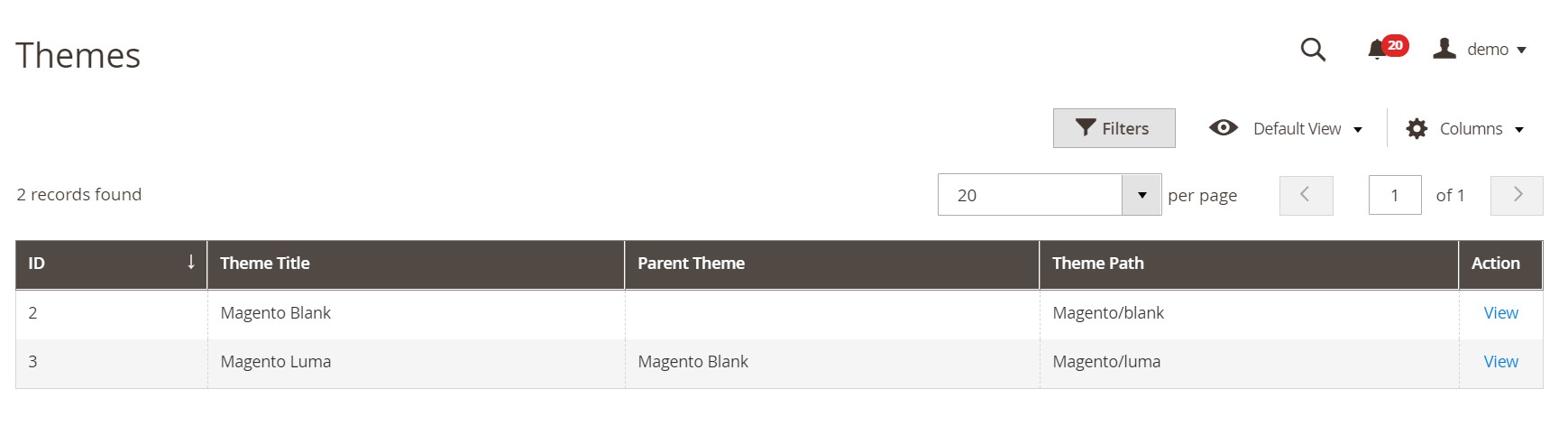
Task: View the Magento Luma theme
Action: [x=1500, y=362]
